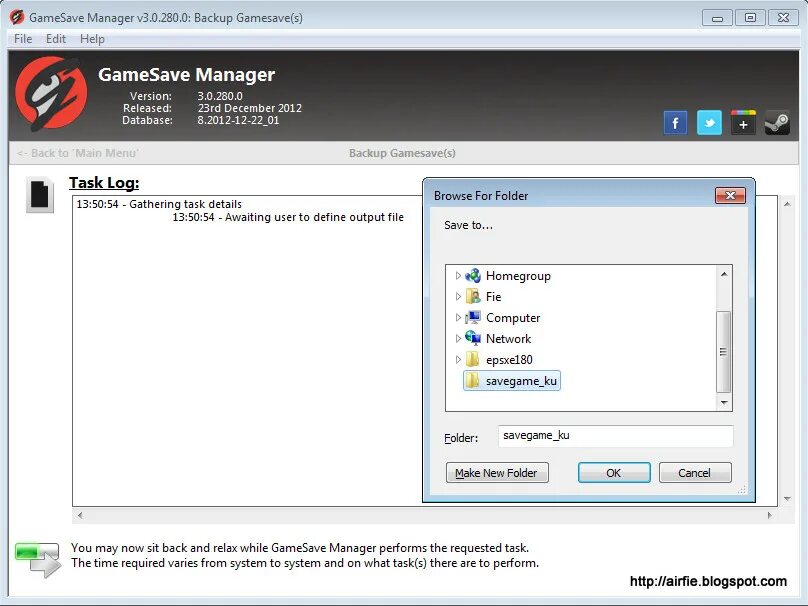Image resolution: width=808 pixels, height=606 pixels.
Task: Click inside the Folder name input field
Action: tap(614, 436)
